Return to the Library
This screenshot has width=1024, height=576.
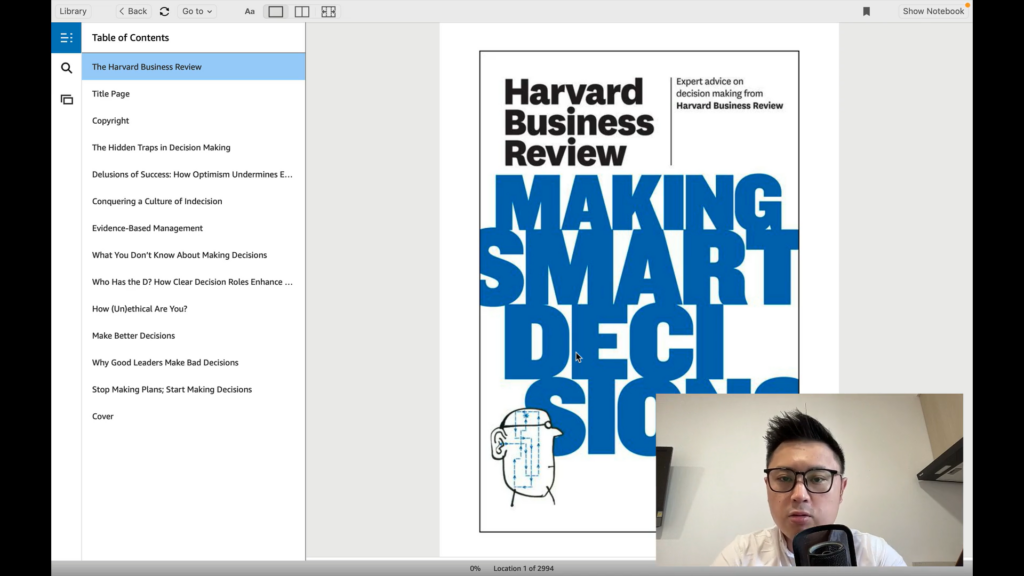73,11
